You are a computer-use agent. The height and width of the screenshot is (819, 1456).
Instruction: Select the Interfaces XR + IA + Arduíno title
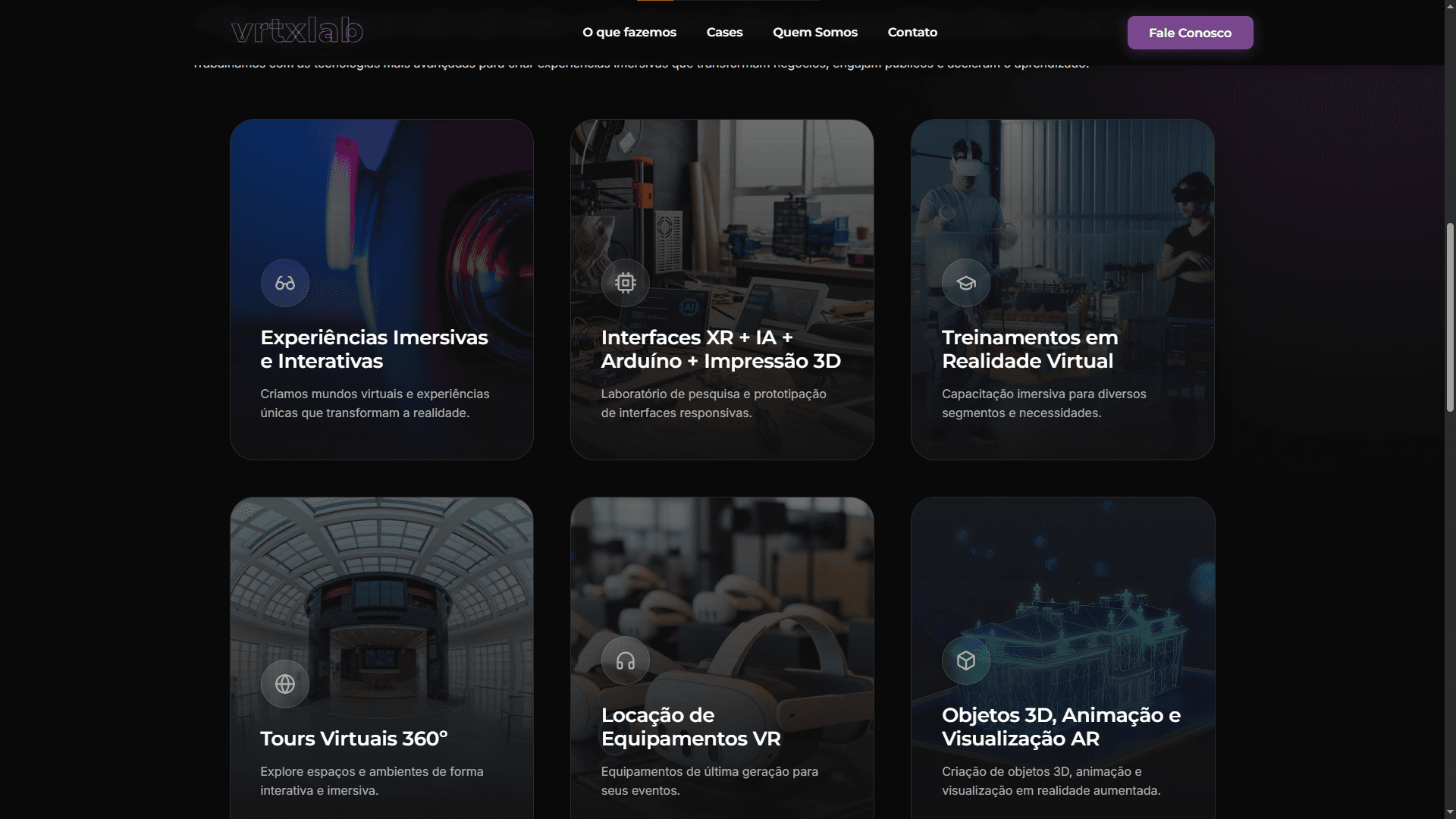(x=720, y=349)
